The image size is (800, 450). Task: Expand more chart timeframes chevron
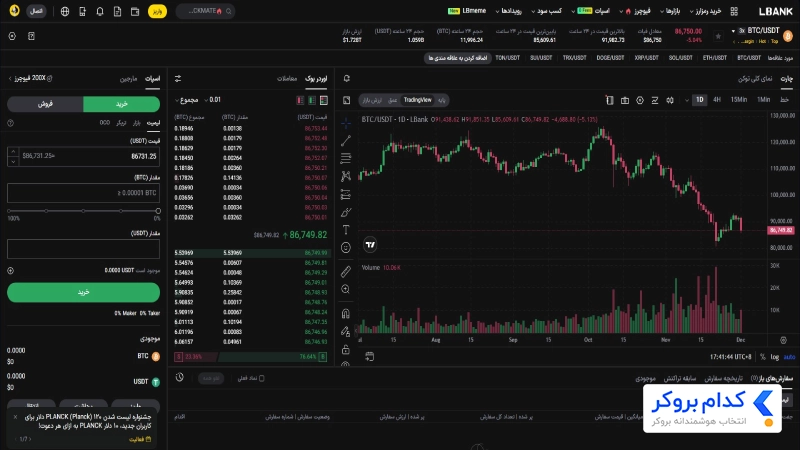(x=687, y=100)
